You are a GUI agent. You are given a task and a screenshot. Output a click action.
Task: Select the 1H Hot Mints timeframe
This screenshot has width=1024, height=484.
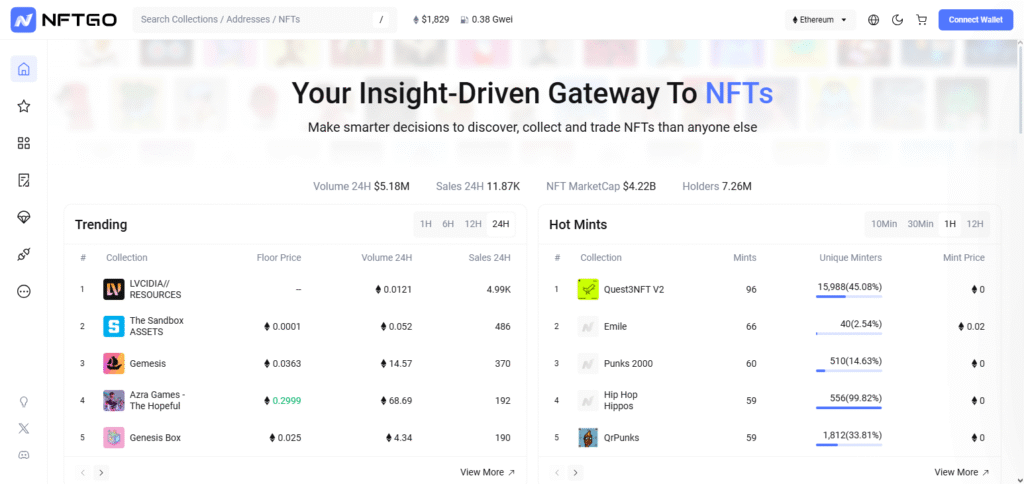[x=950, y=224]
